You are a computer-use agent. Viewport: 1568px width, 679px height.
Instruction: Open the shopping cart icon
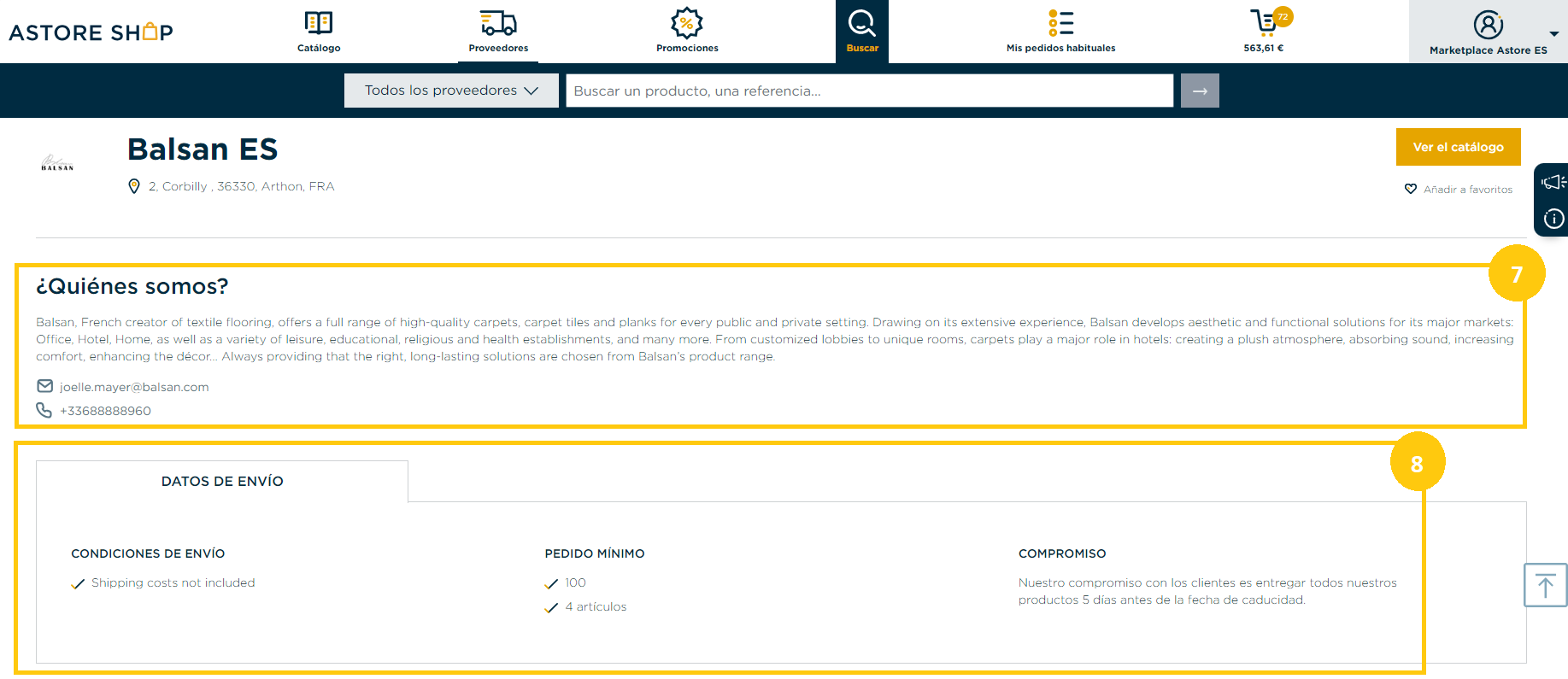1263,21
